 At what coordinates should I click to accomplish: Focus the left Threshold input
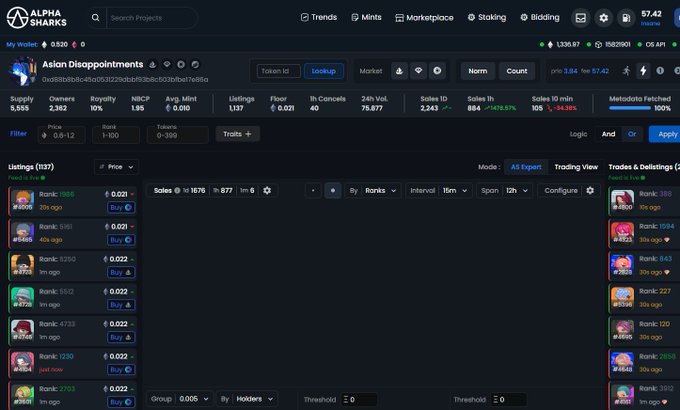pyautogui.click(x=359, y=400)
